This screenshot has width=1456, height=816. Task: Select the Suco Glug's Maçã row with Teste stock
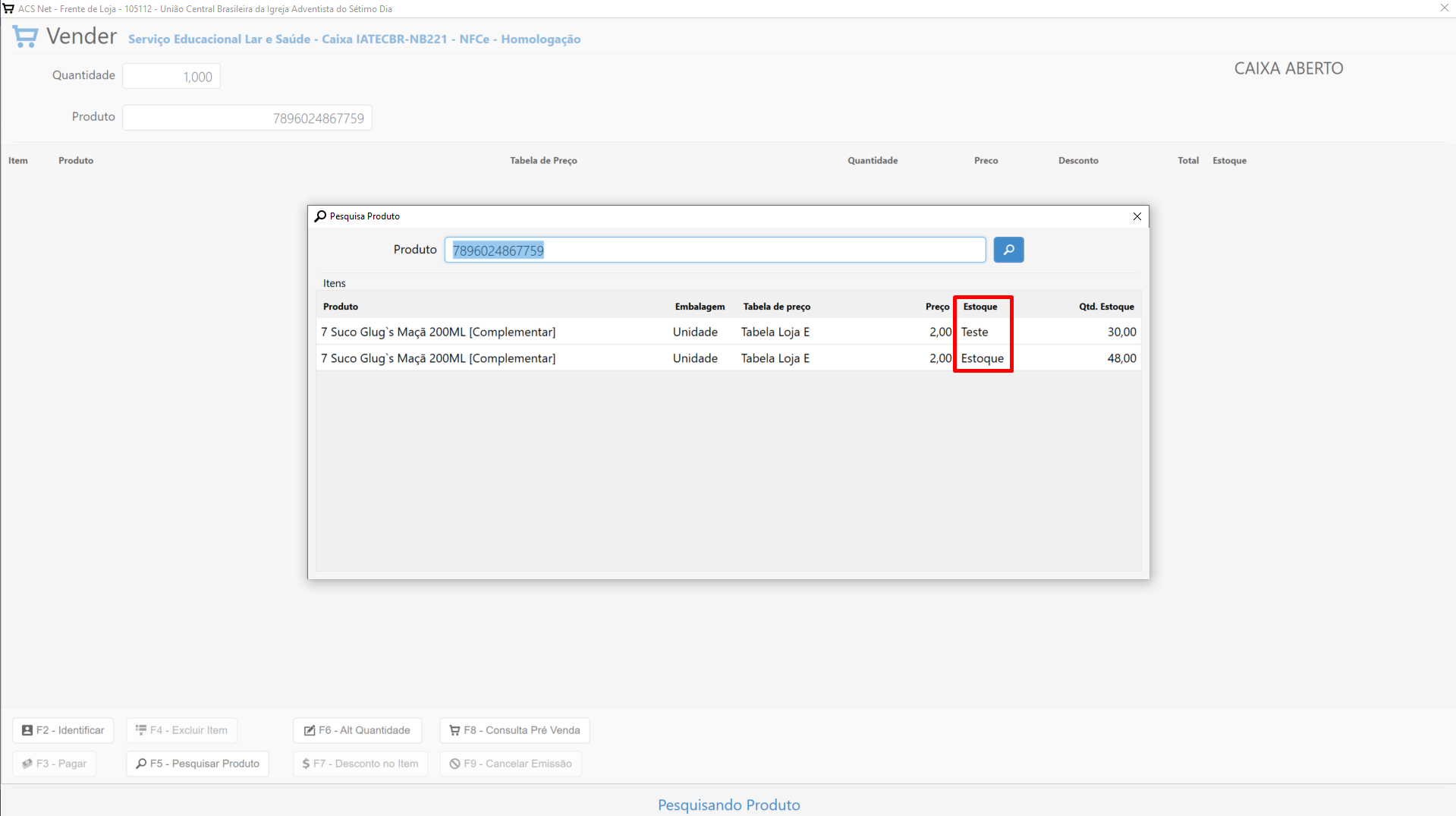pyautogui.click(x=728, y=332)
